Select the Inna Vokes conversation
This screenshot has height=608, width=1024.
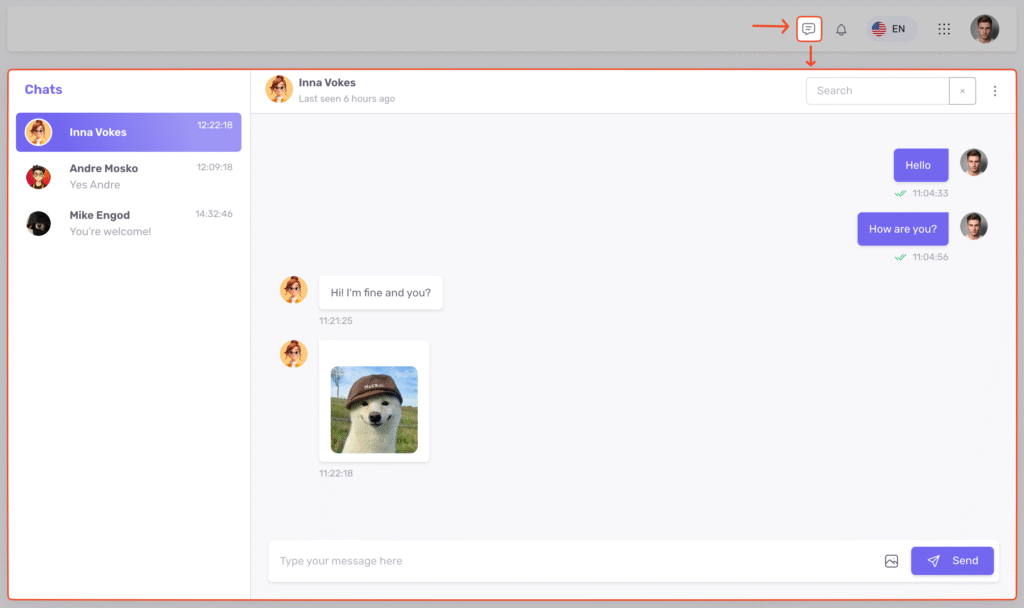tap(128, 132)
